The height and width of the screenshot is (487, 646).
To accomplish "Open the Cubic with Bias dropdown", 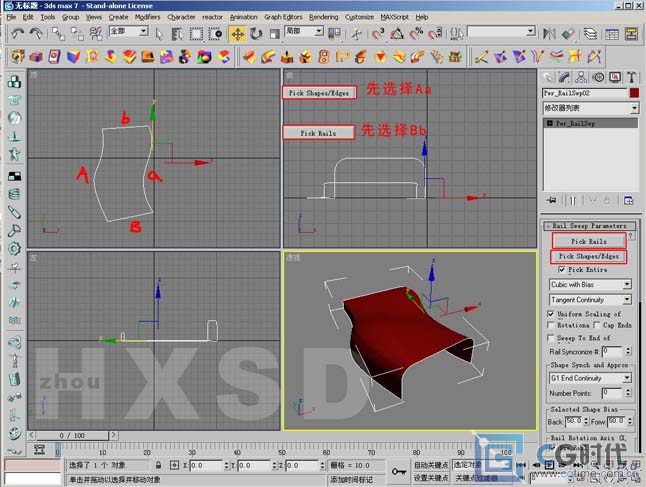I will (x=590, y=285).
